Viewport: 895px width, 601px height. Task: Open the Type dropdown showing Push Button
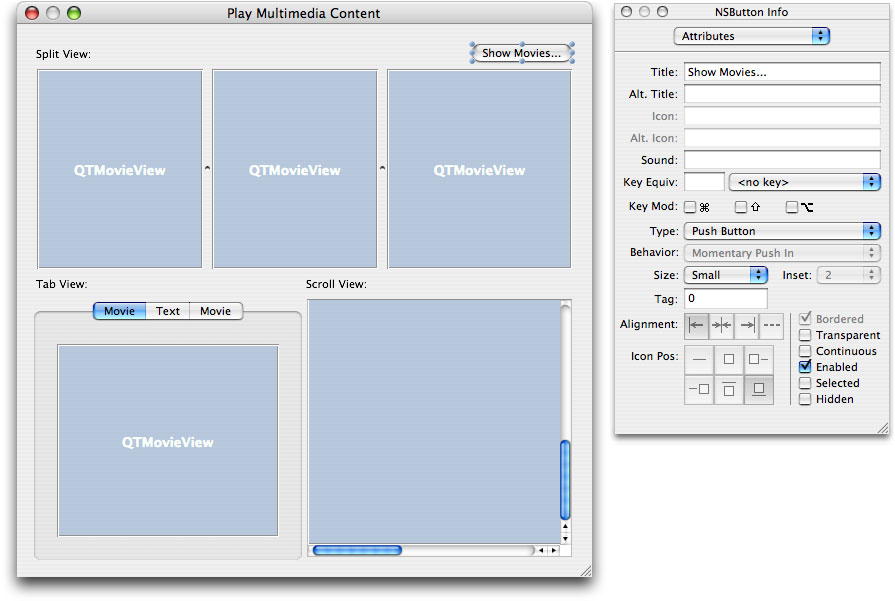(x=782, y=231)
